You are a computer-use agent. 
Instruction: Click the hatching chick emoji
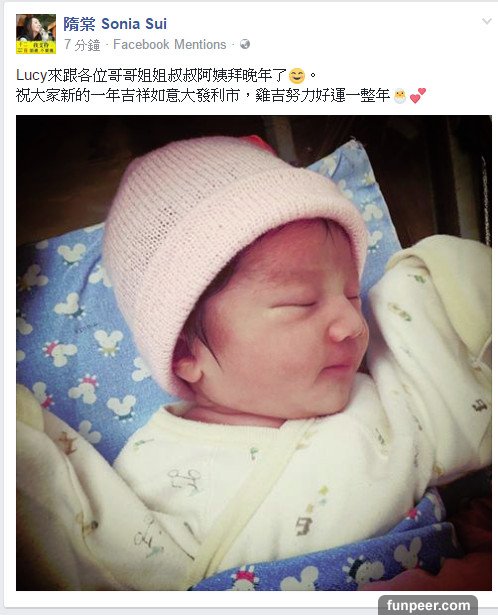click(x=400, y=96)
